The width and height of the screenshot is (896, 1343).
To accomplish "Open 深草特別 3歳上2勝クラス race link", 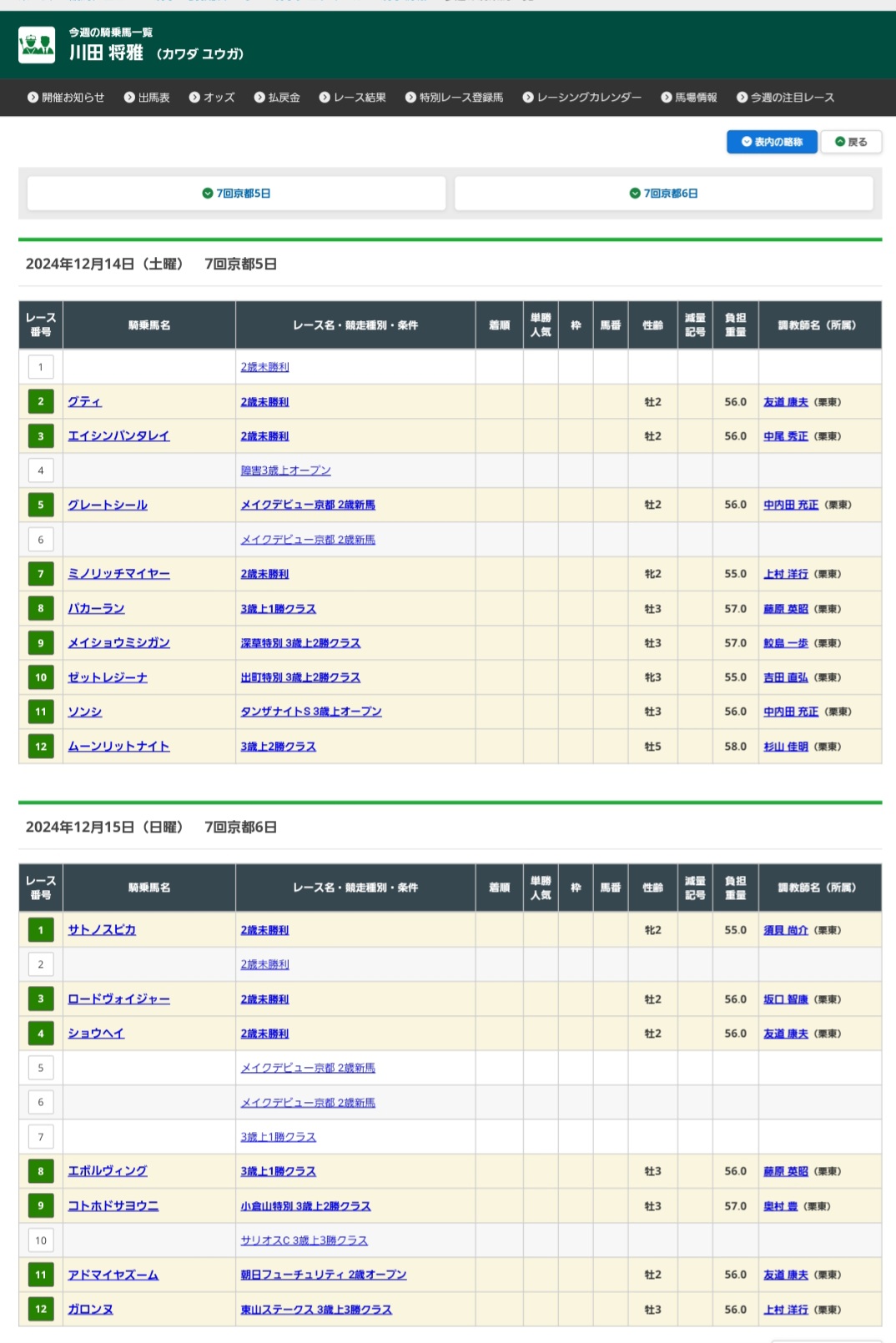I will [300, 643].
